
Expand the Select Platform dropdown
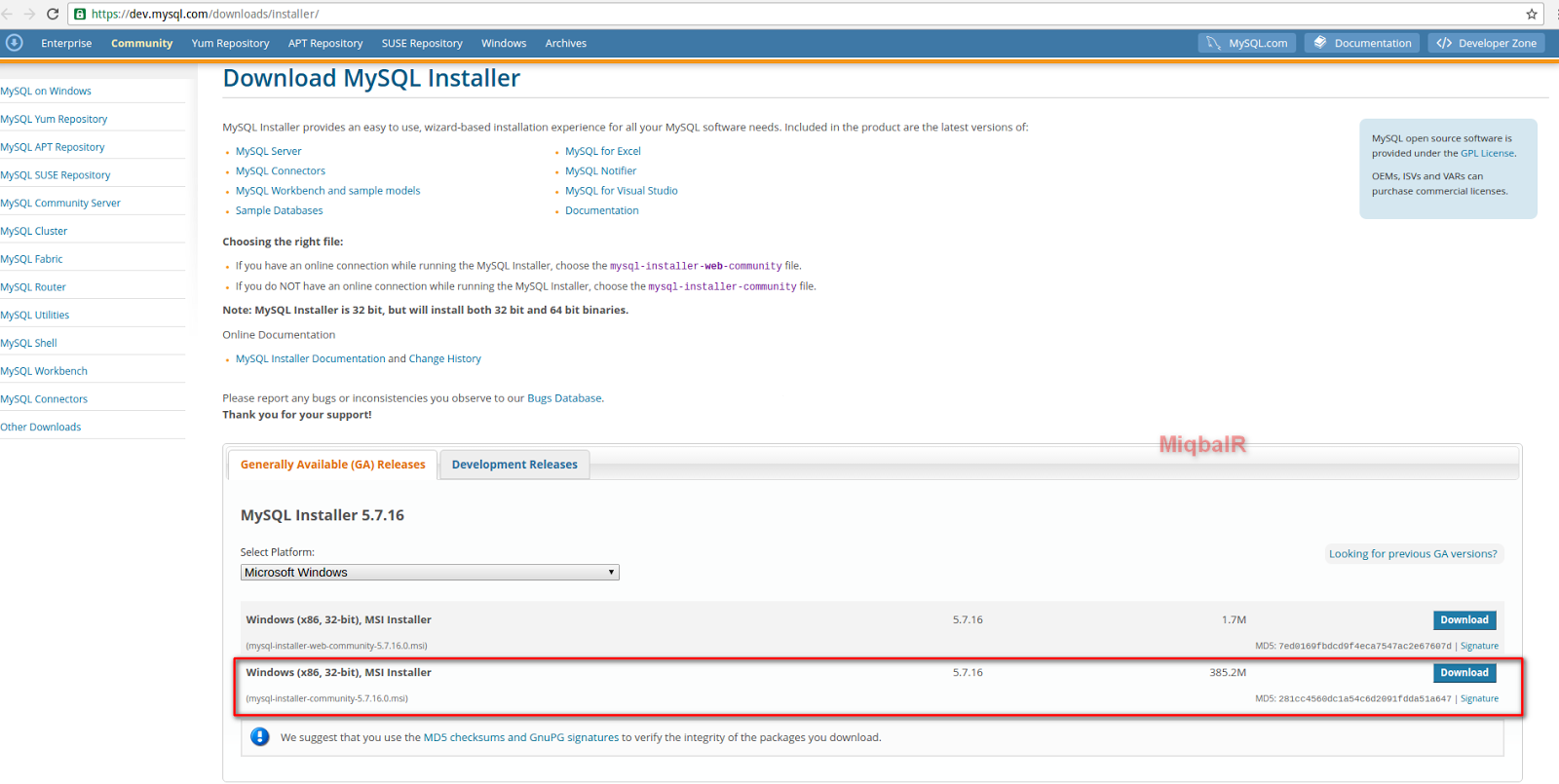[x=430, y=573]
